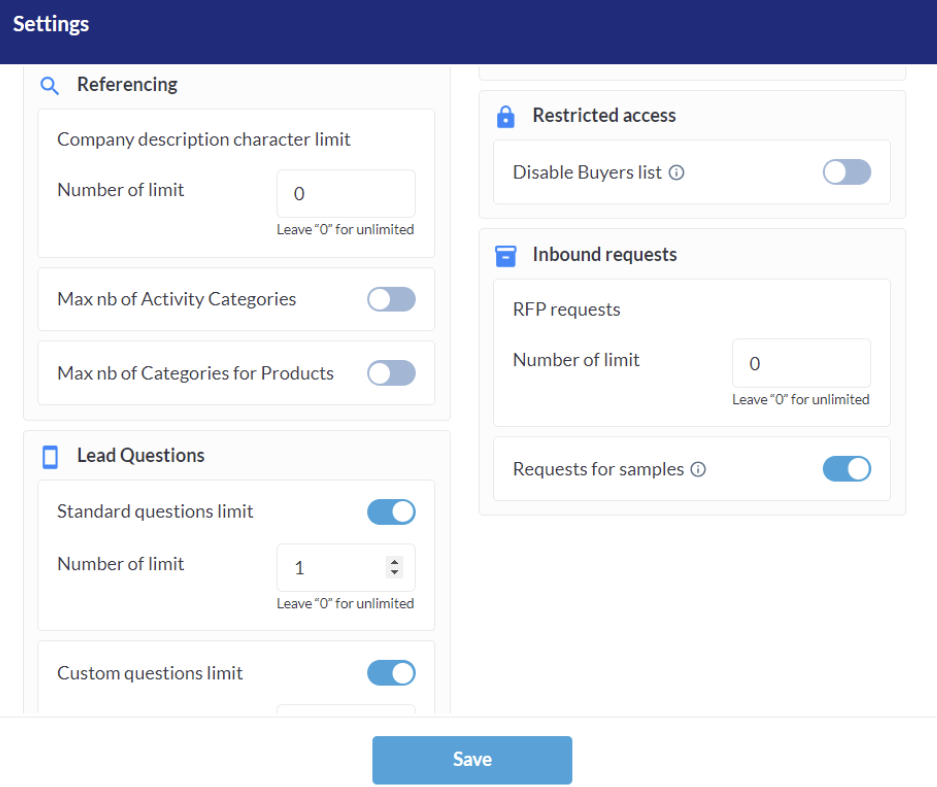Toggle Disable Buyers list on
This screenshot has width=937, height=787.
click(x=847, y=172)
